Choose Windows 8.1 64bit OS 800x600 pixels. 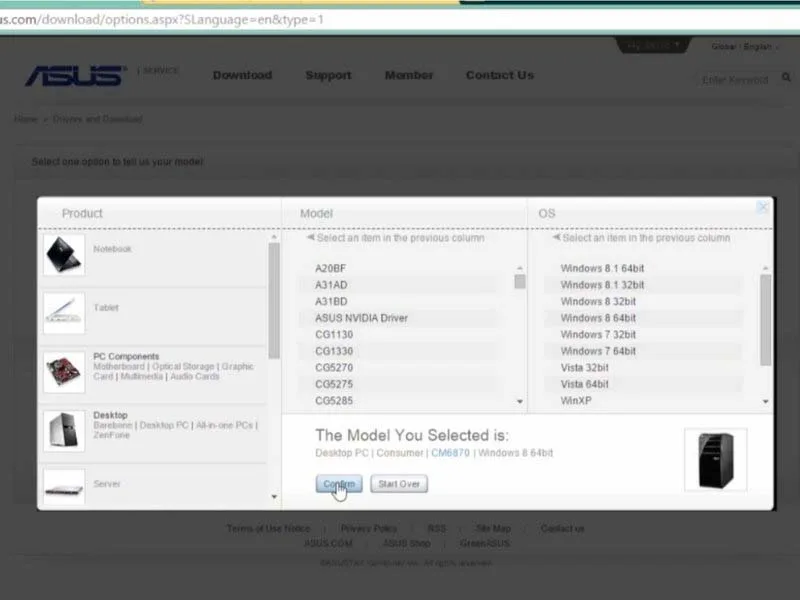(x=602, y=268)
